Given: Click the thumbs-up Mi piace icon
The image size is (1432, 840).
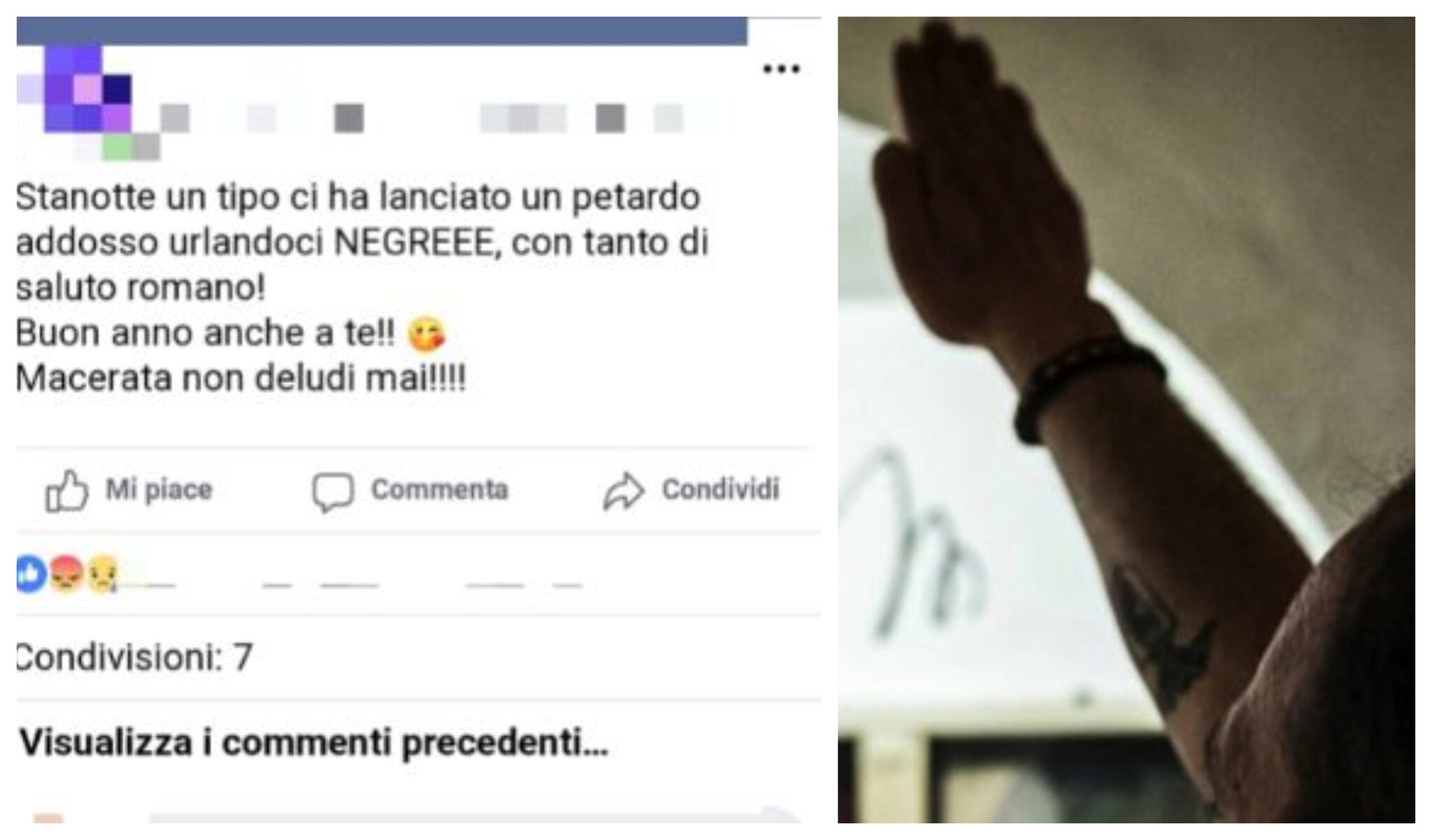Looking at the screenshot, I should pyautogui.click(x=67, y=491).
